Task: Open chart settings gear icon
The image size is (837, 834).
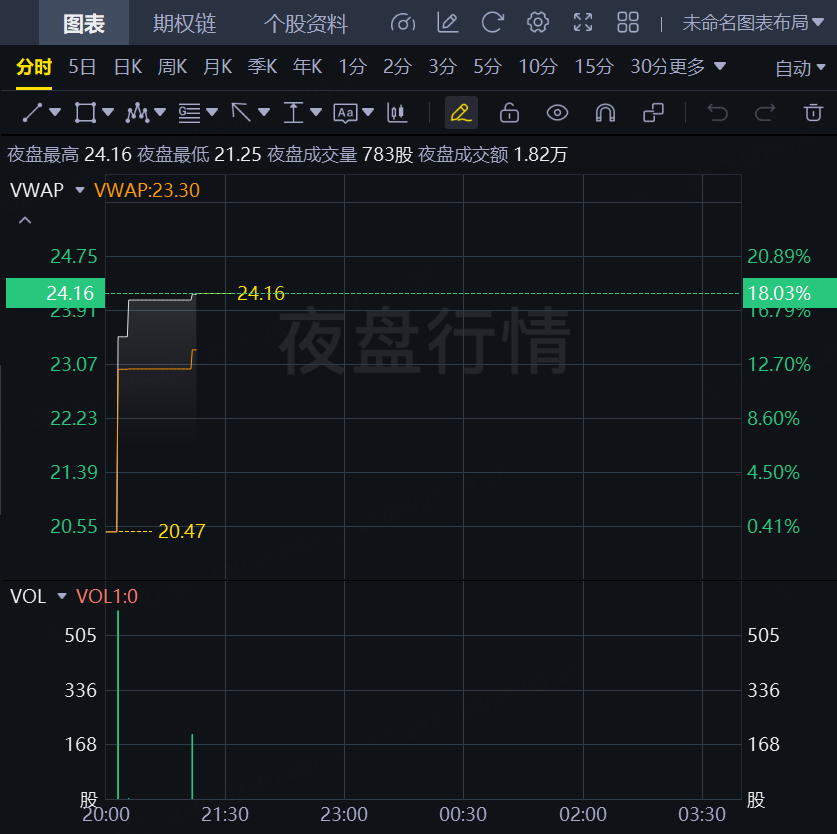Action: (x=538, y=22)
